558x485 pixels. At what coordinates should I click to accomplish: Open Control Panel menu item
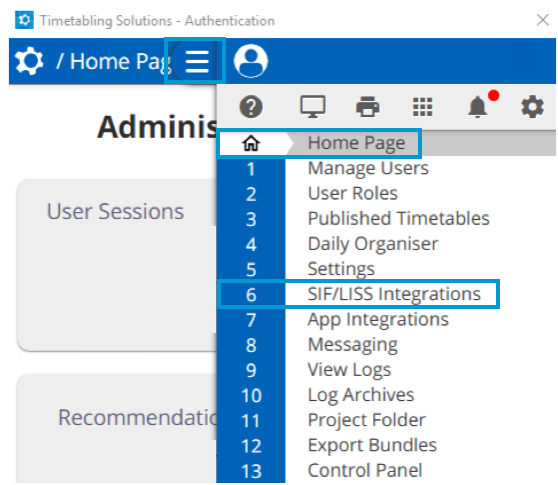[x=365, y=470]
